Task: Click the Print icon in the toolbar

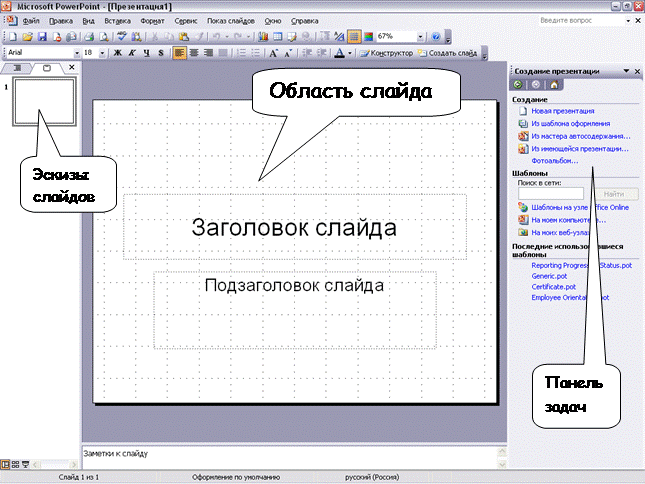Action: pos(89,37)
